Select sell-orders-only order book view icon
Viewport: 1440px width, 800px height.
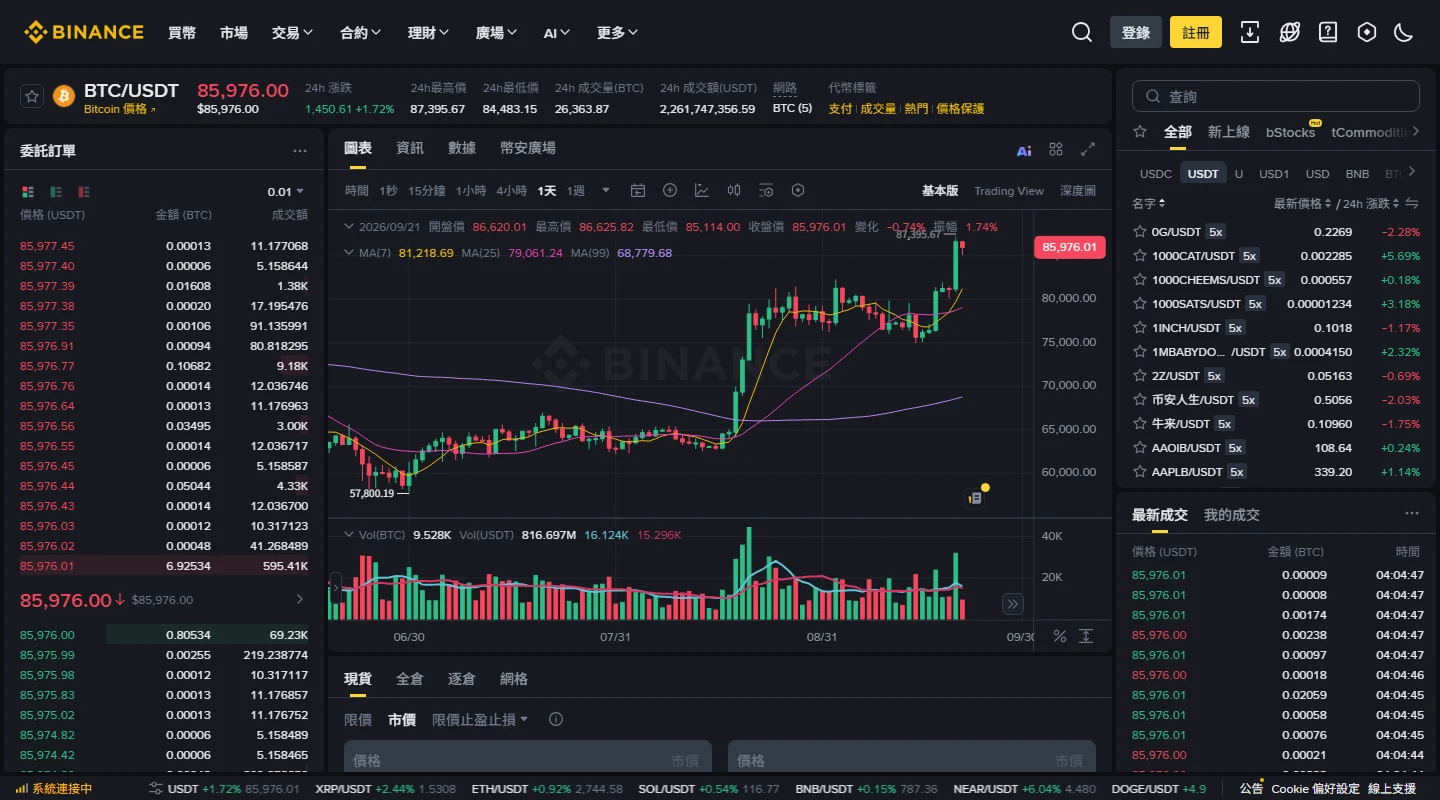pos(84,191)
